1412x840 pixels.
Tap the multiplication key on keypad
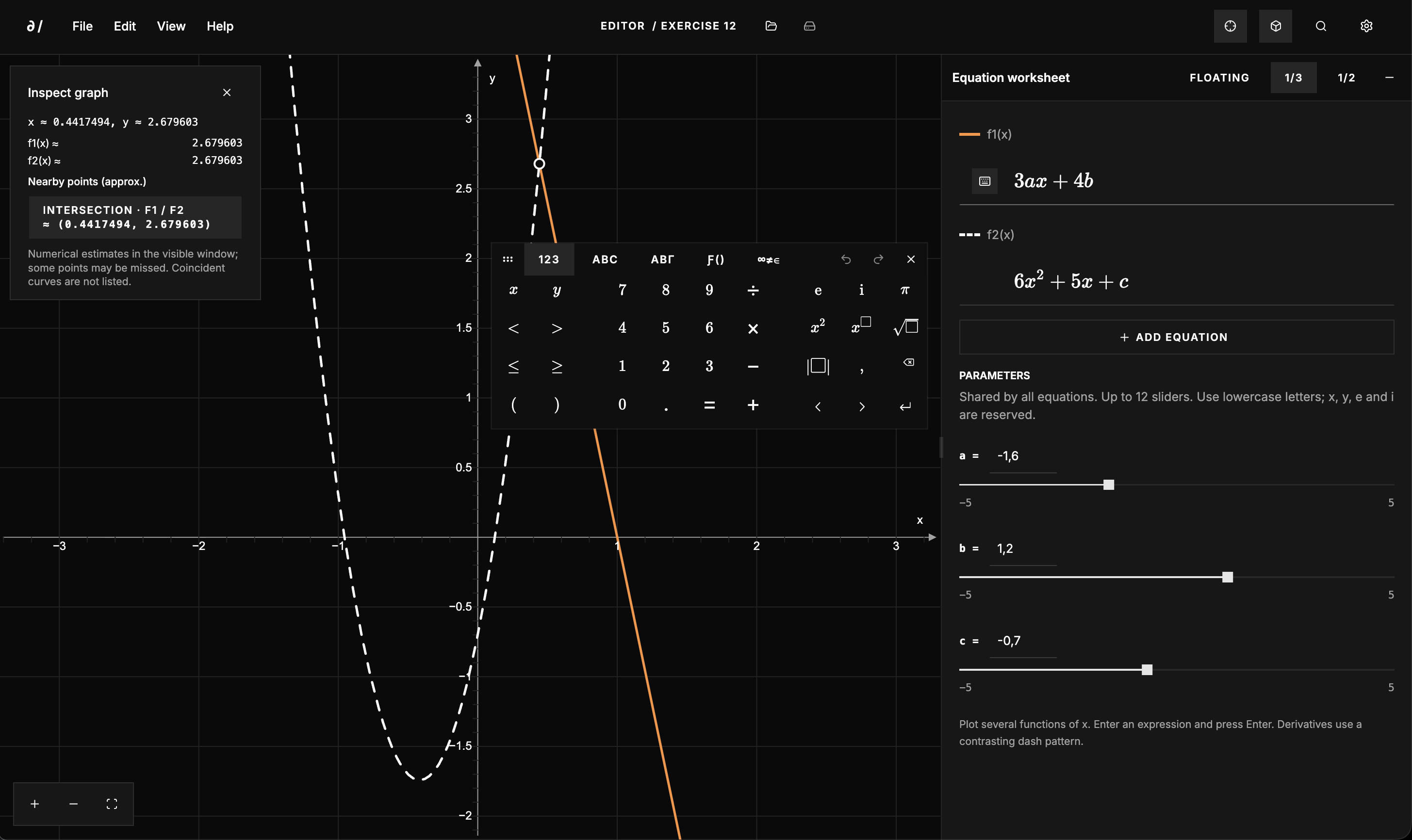753,328
